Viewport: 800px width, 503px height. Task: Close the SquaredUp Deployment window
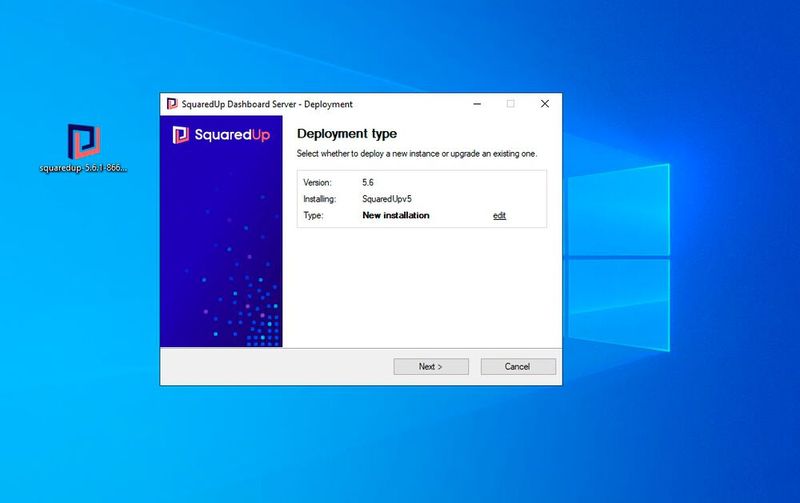coord(545,104)
